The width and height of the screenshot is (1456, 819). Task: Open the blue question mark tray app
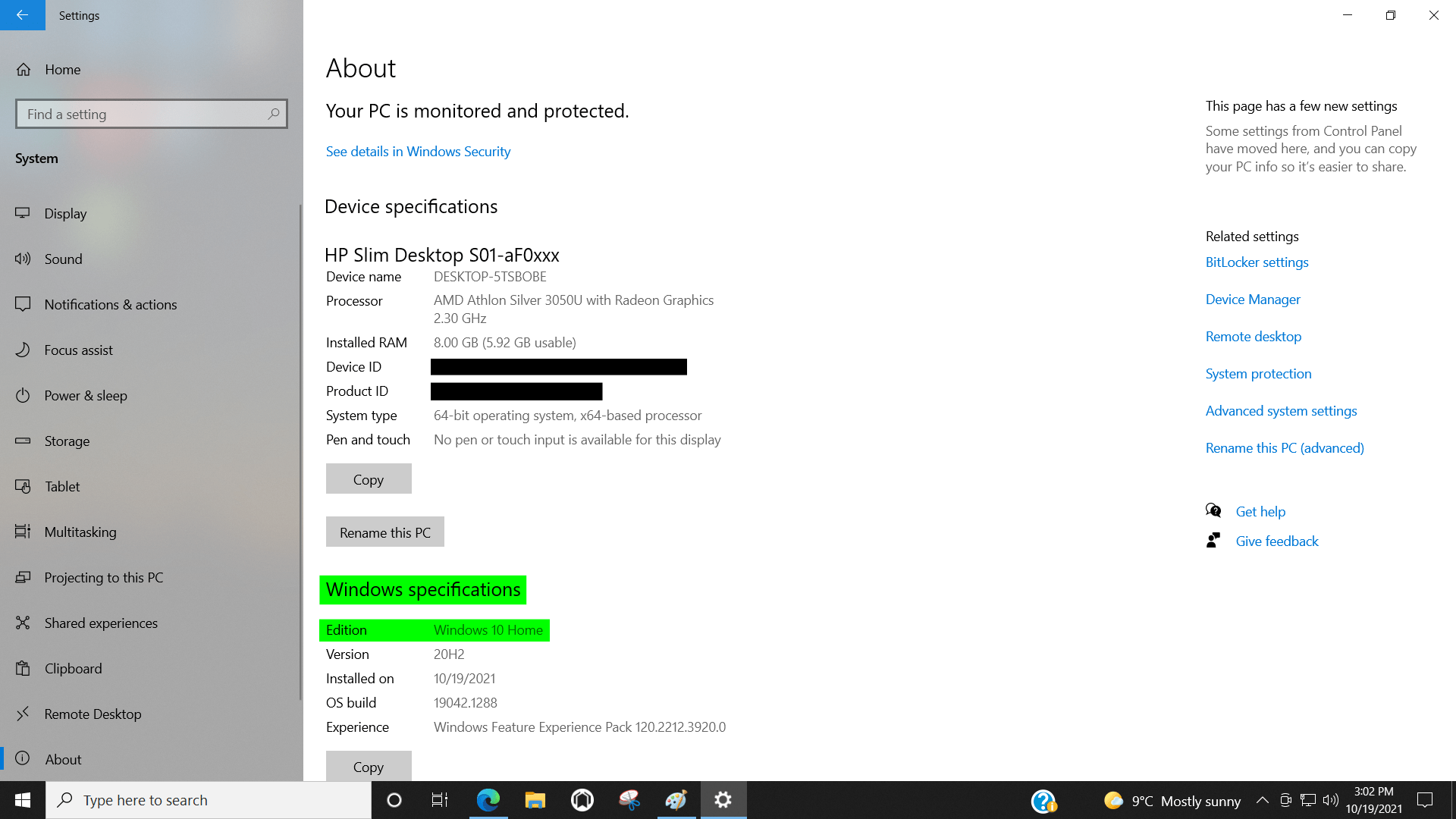tap(1043, 801)
